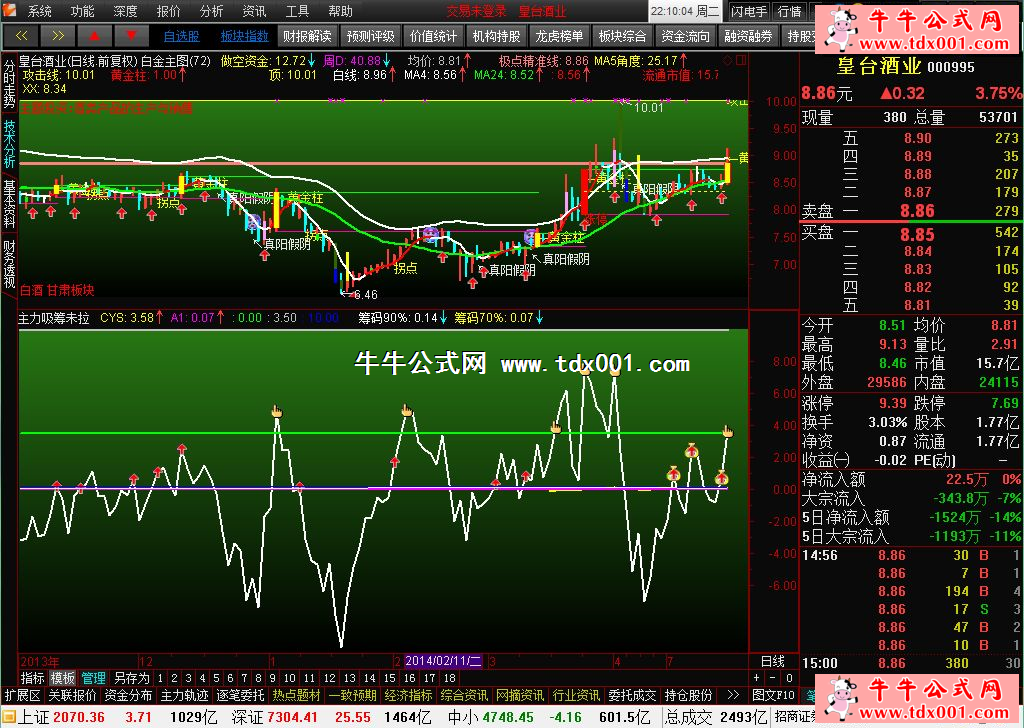Click the 融资融券 button
1024x728 pixels.
pyautogui.click(x=748, y=36)
